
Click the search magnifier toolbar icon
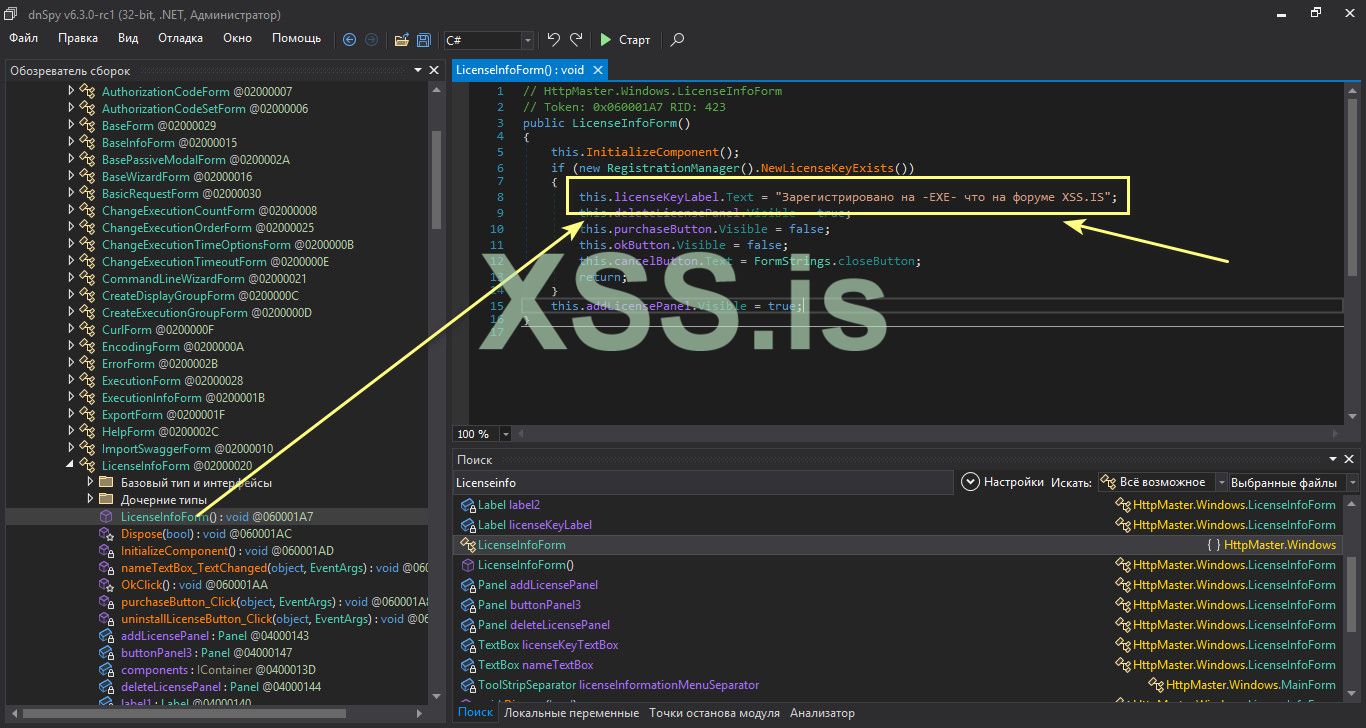click(677, 40)
